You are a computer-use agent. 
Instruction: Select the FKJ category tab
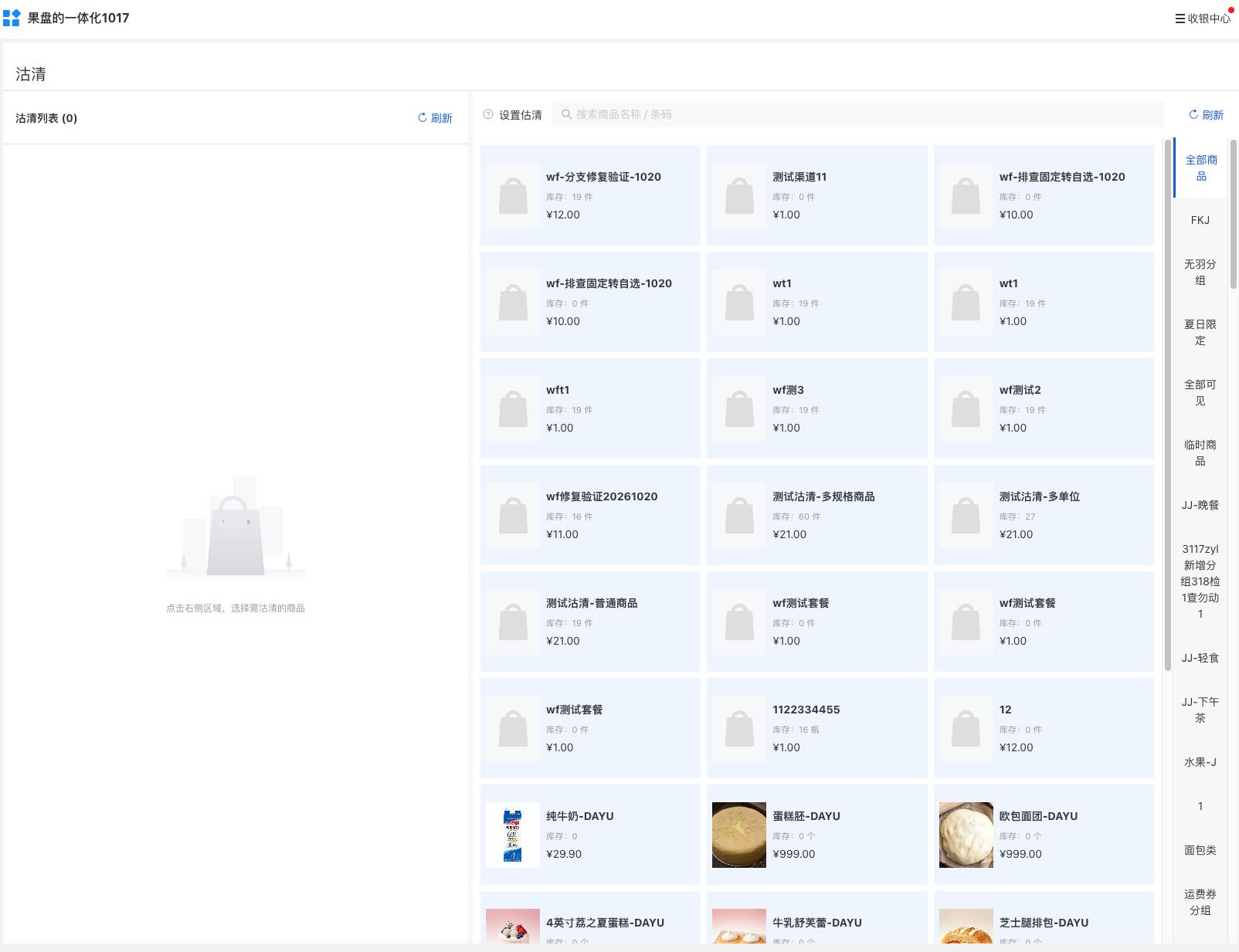click(x=1200, y=220)
